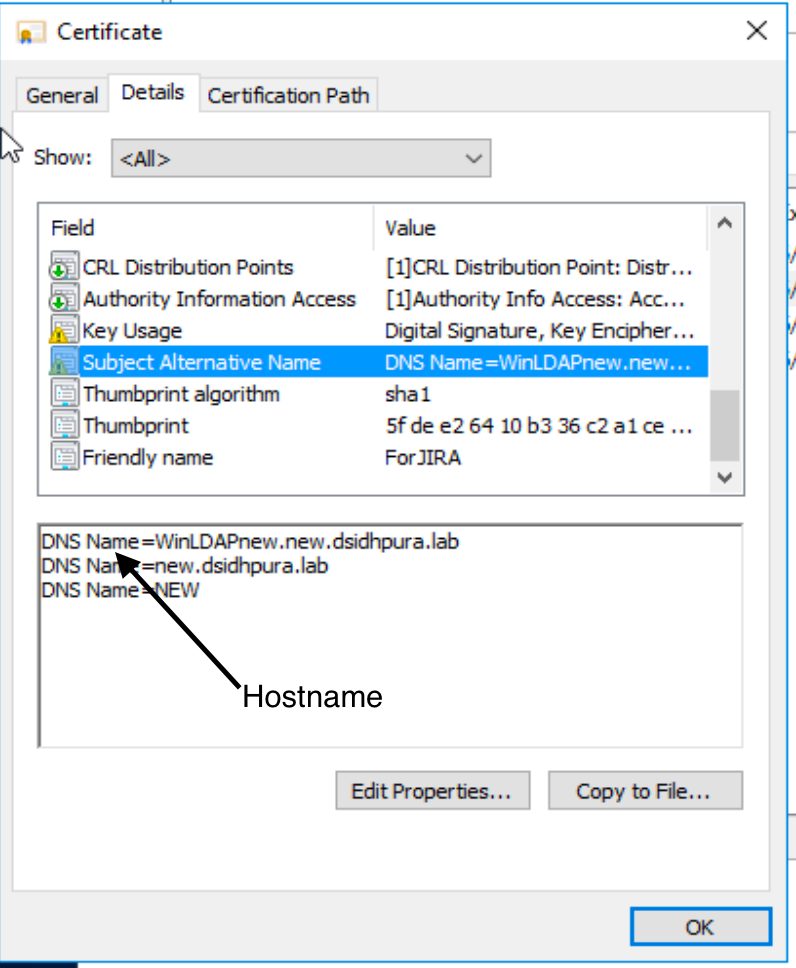This screenshot has width=796, height=968.
Task: Click the Thumbprint algorithm field icon
Action: pyautogui.click(x=64, y=394)
